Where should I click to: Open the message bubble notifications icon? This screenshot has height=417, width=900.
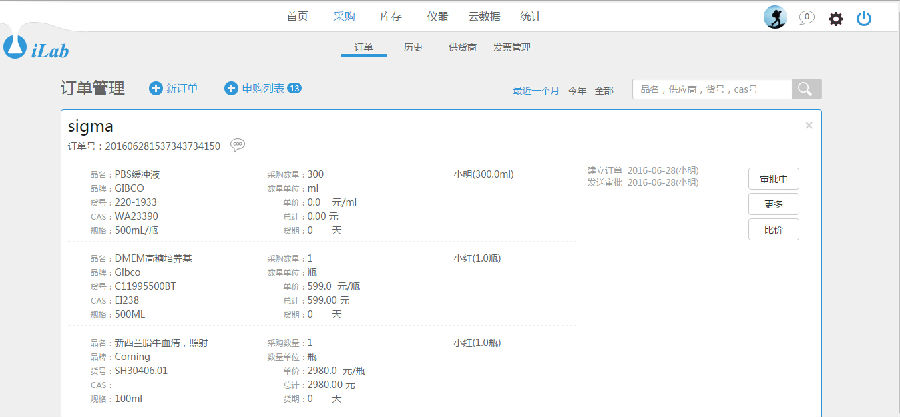806,18
